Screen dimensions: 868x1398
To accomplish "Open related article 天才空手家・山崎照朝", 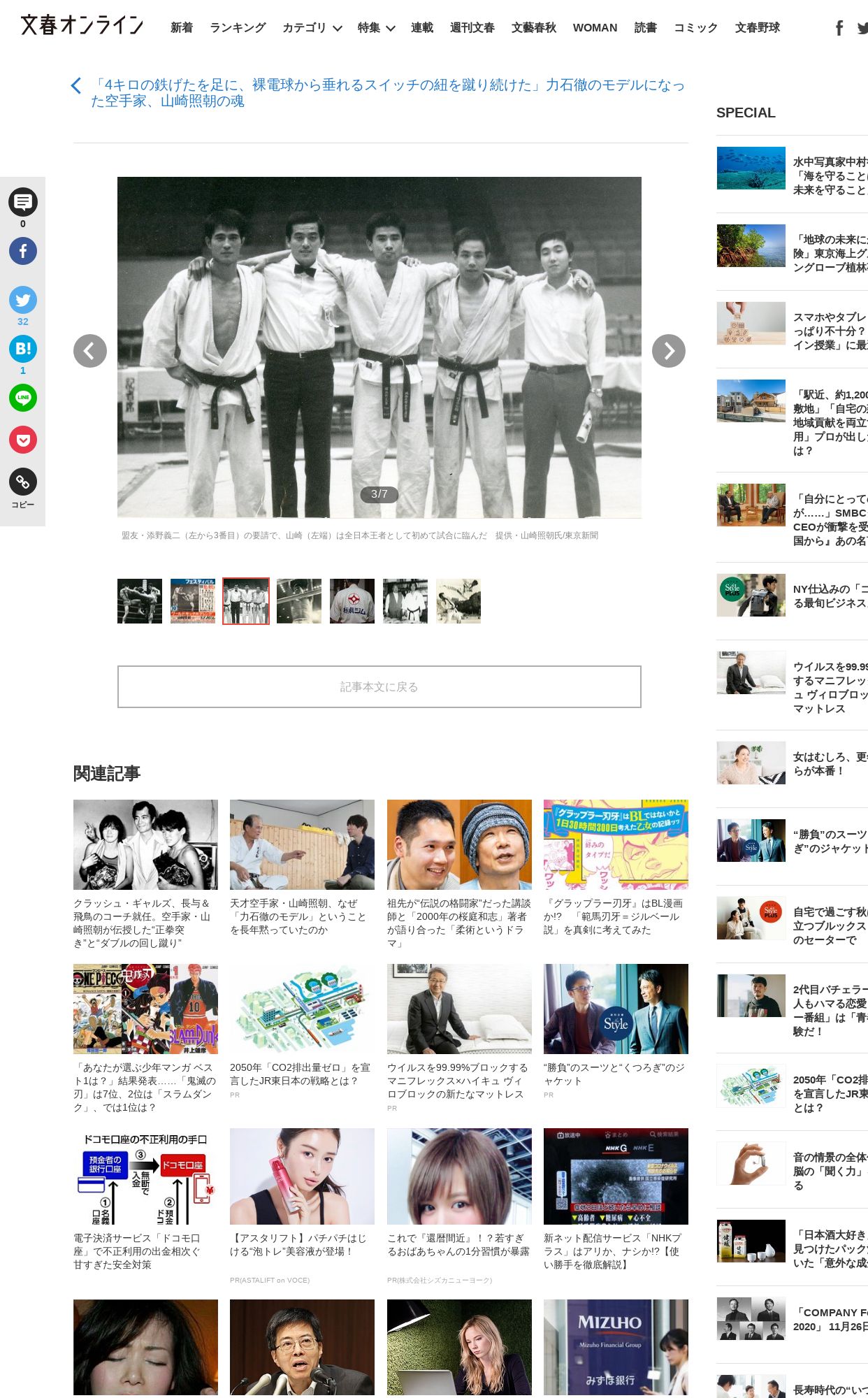I will [302, 868].
